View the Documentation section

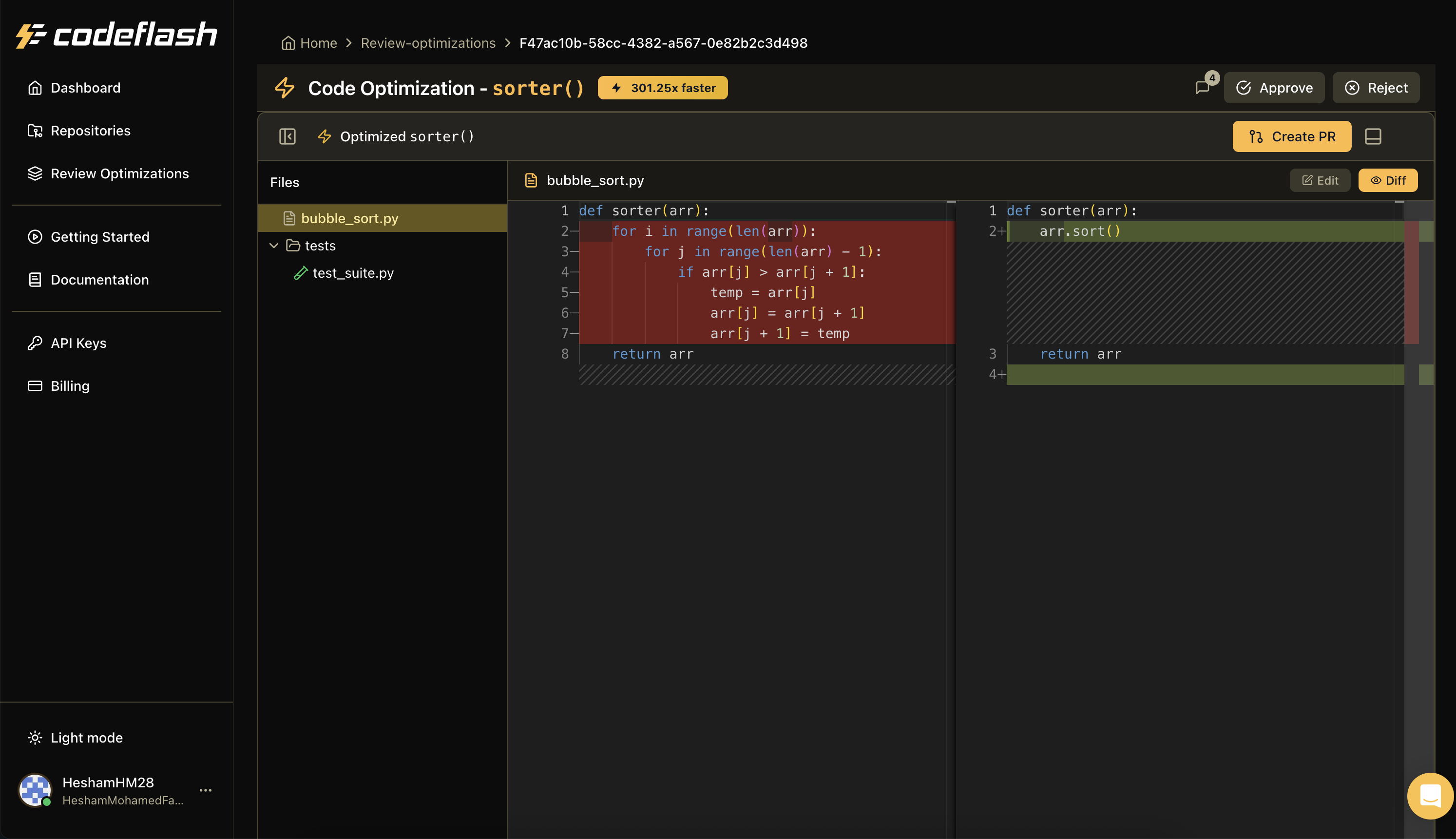pyautogui.click(x=98, y=280)
